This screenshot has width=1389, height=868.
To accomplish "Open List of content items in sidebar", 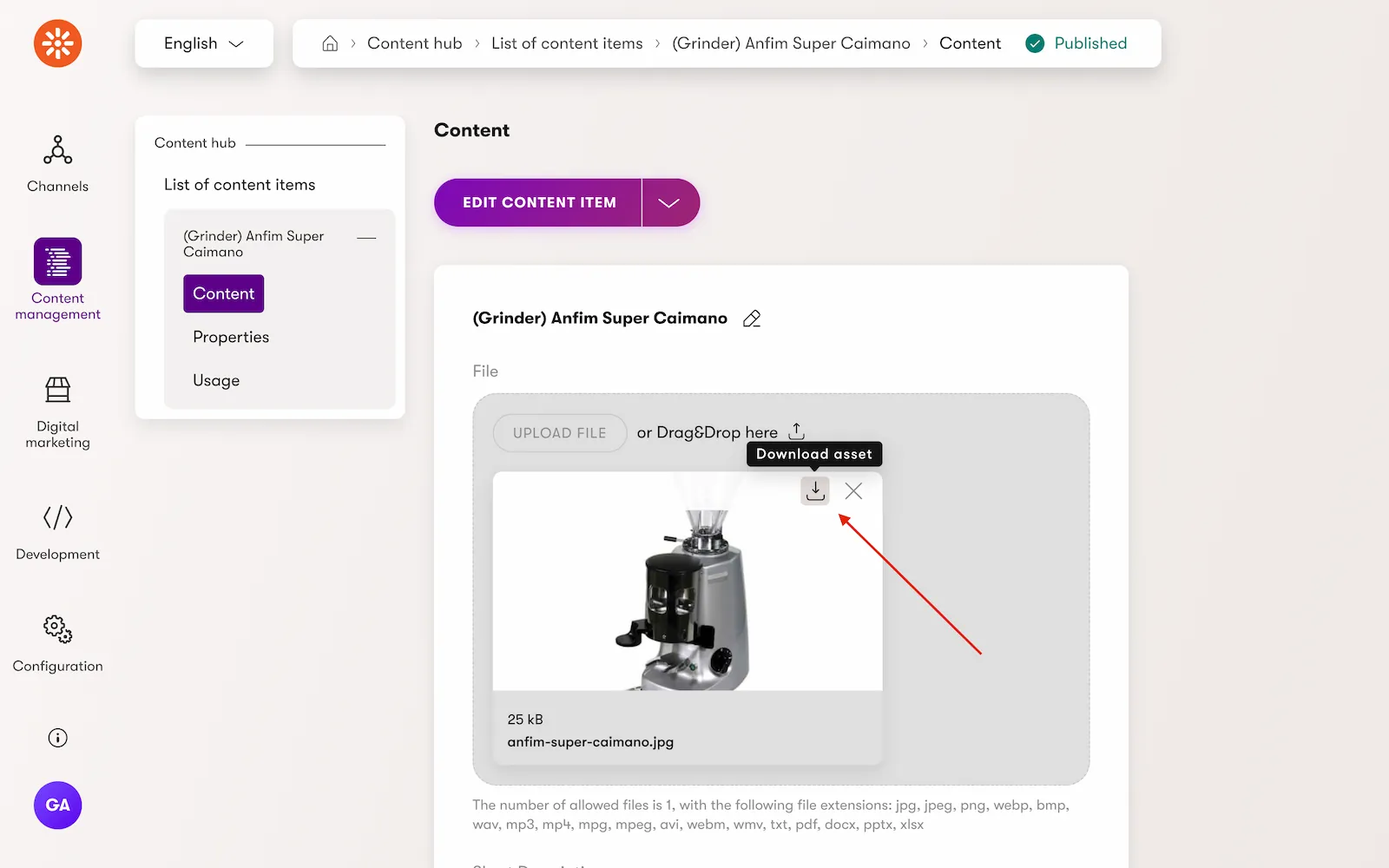I will (x=240, y=185).
